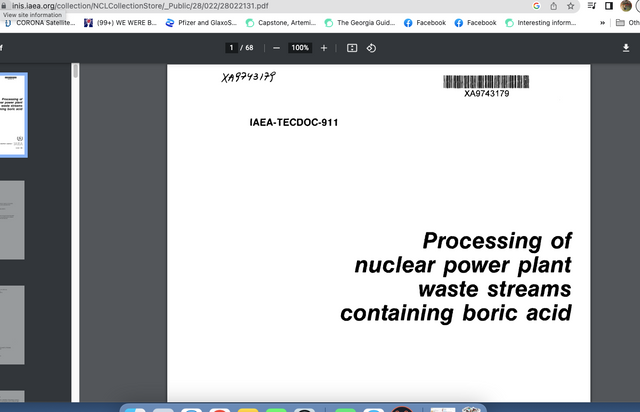This screenshot has width=640, height=412.
Task: Click the handwritten XA9743179 note
Action: (x=249, y=77)
